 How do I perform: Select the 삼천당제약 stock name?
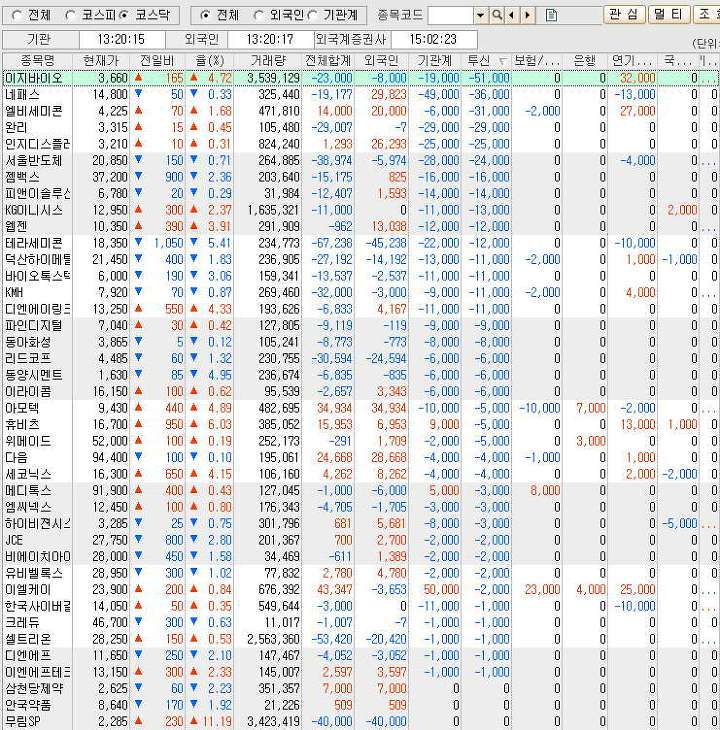tap(34, 689)
